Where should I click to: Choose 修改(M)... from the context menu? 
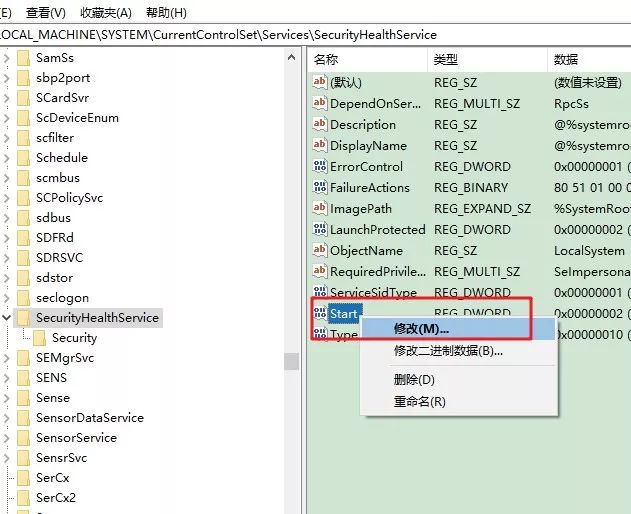[421, 329]
